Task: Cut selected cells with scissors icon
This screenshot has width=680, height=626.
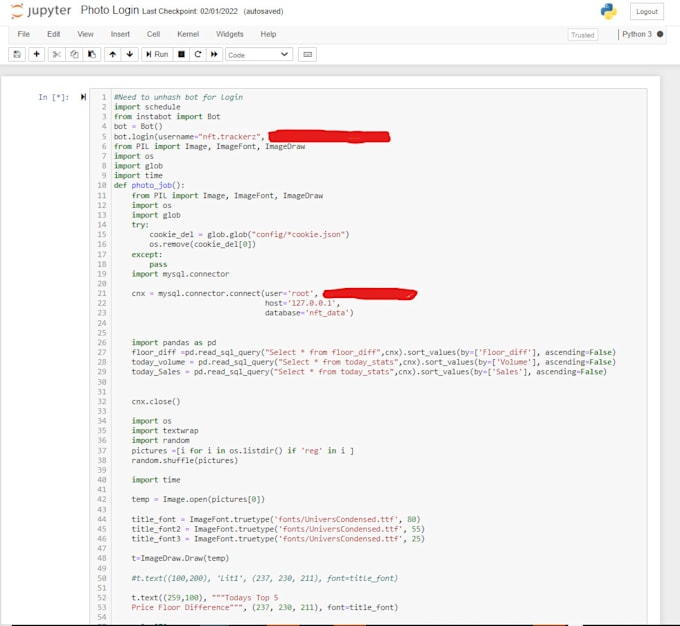Action: click(56, 54)
